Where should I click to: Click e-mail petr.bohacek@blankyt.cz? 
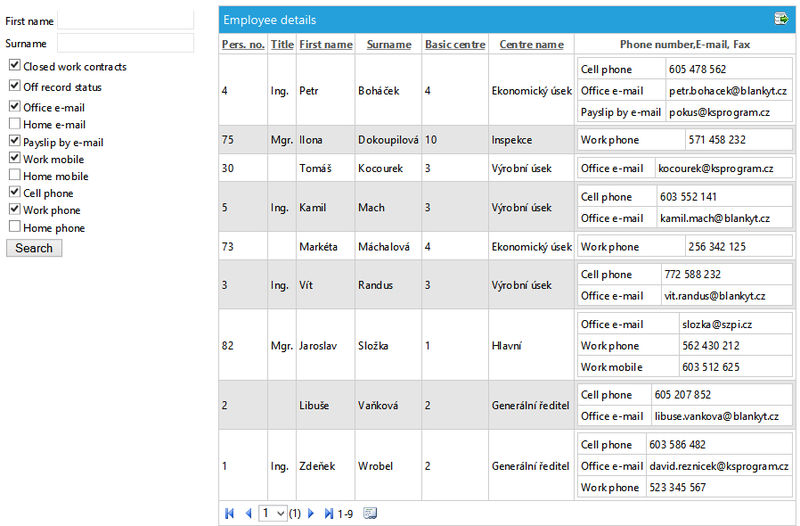[728, 91]
